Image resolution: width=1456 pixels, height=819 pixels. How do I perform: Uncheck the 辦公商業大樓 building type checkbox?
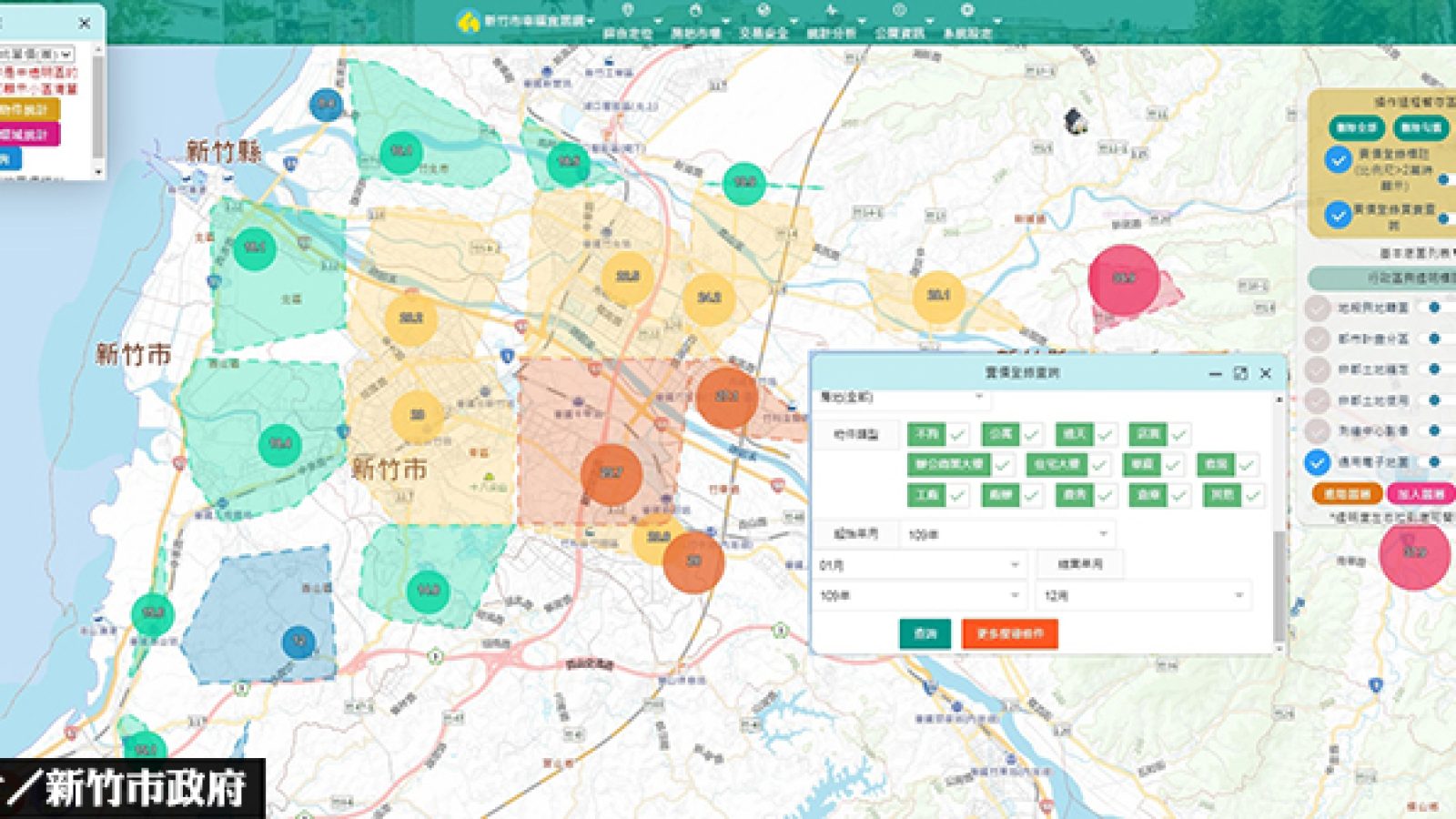tap(1003, 465)
